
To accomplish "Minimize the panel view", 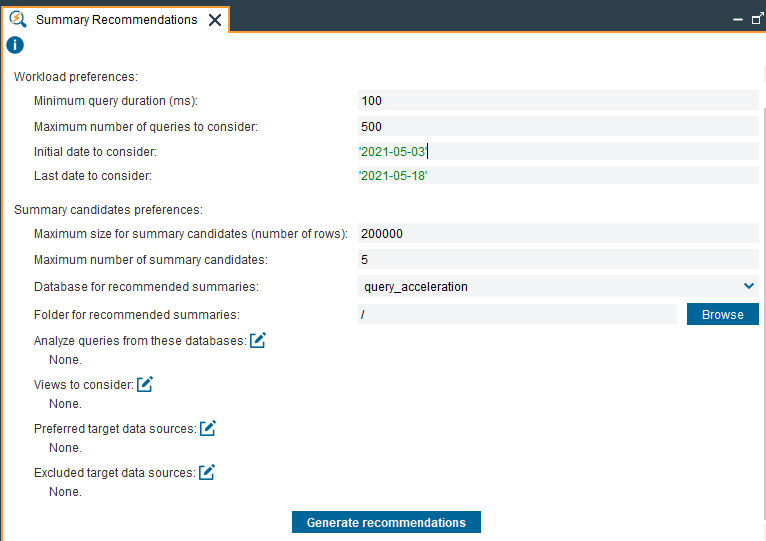I will click(x=738, y=20).
